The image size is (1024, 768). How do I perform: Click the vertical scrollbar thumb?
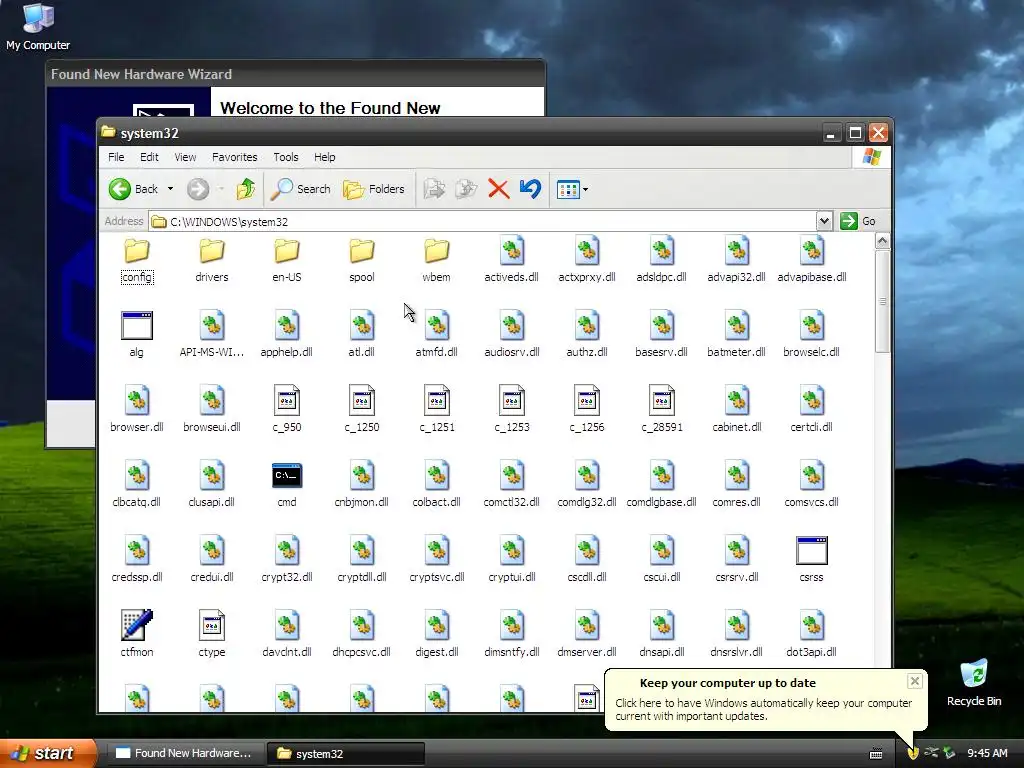pos(882,302)
